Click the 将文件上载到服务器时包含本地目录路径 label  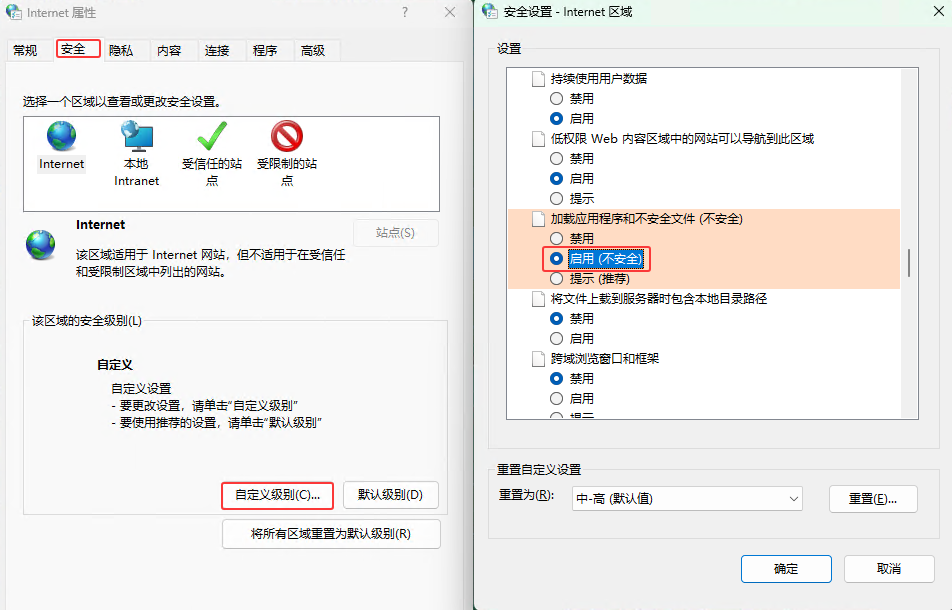click(659, 299)
